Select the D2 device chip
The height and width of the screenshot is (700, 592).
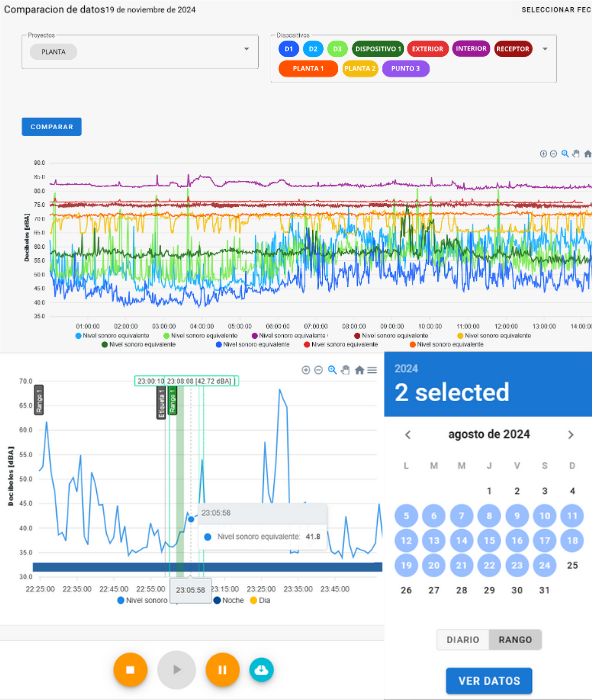point(313,49)
